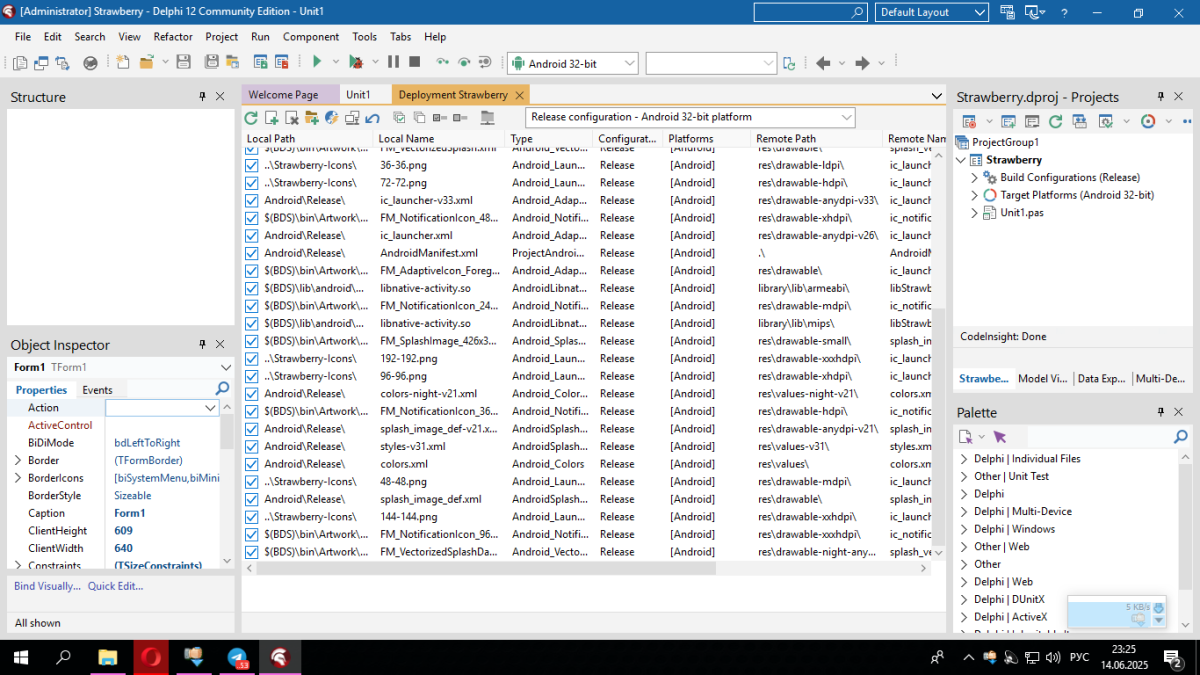This screenshot has height=675, width=1200.
Task: Open Opera browser from the Windows taskbar
Action: point(151,657)
